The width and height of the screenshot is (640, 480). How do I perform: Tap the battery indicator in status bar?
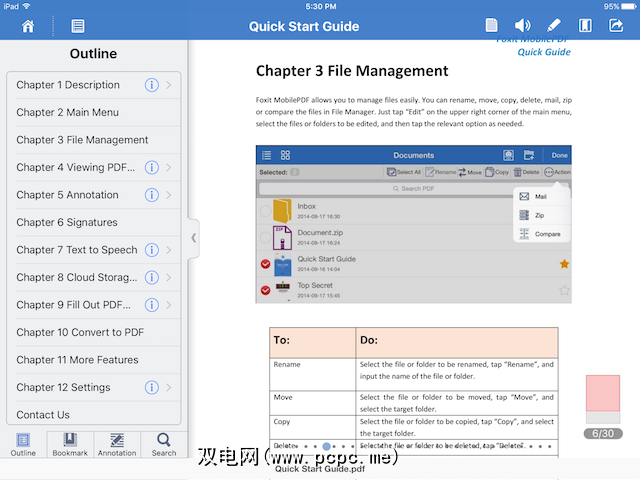(629, 7)
